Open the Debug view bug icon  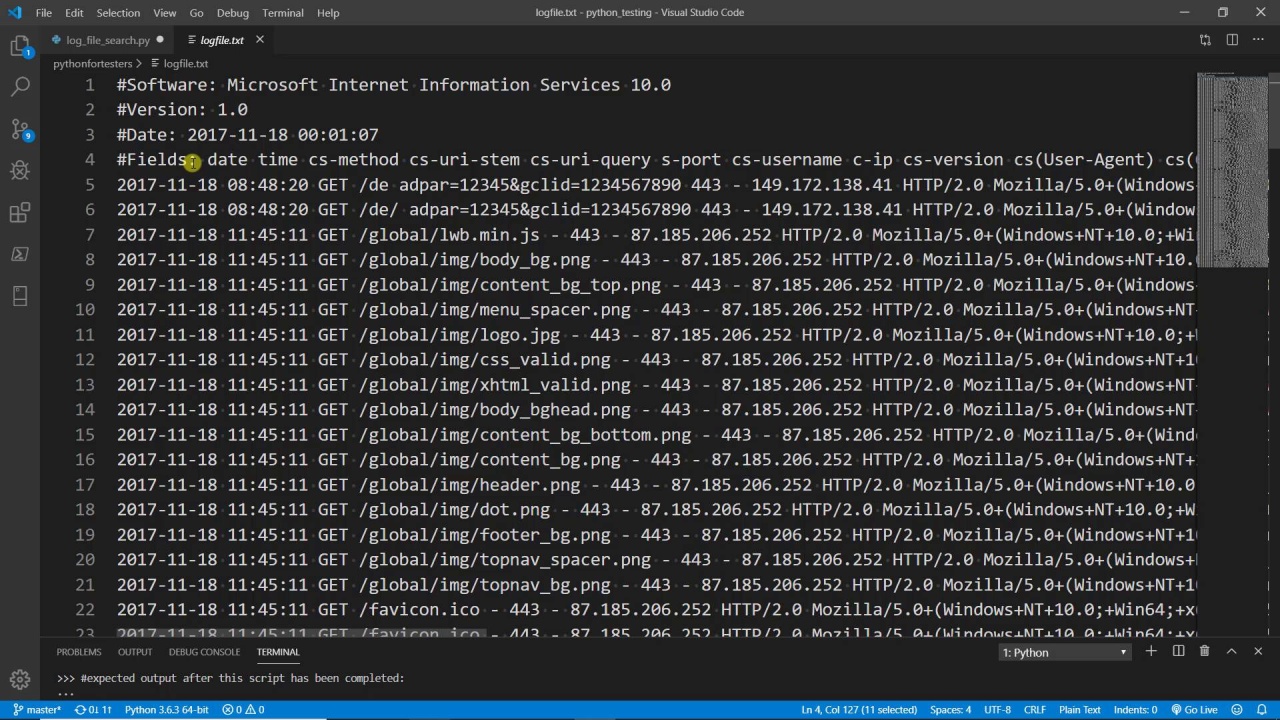coord(20,171)
